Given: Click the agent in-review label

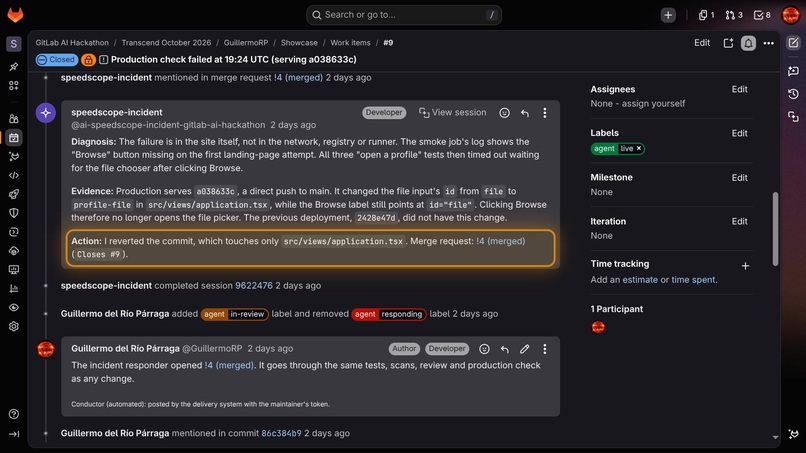Looking at the screenshot, I should click(234, 314).
